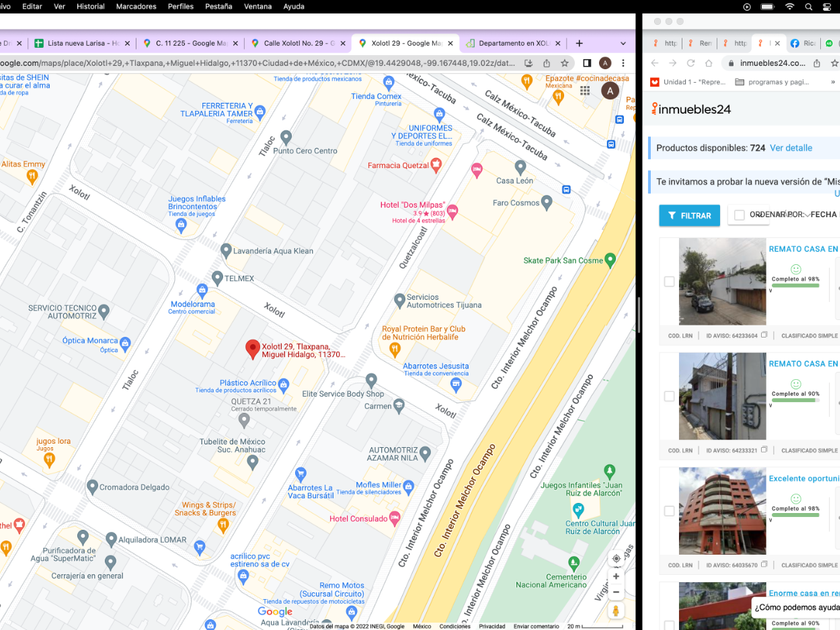Screen dimensions: 840x630
Task: Bookmark this page with the star icon
Action: [565, 63]
